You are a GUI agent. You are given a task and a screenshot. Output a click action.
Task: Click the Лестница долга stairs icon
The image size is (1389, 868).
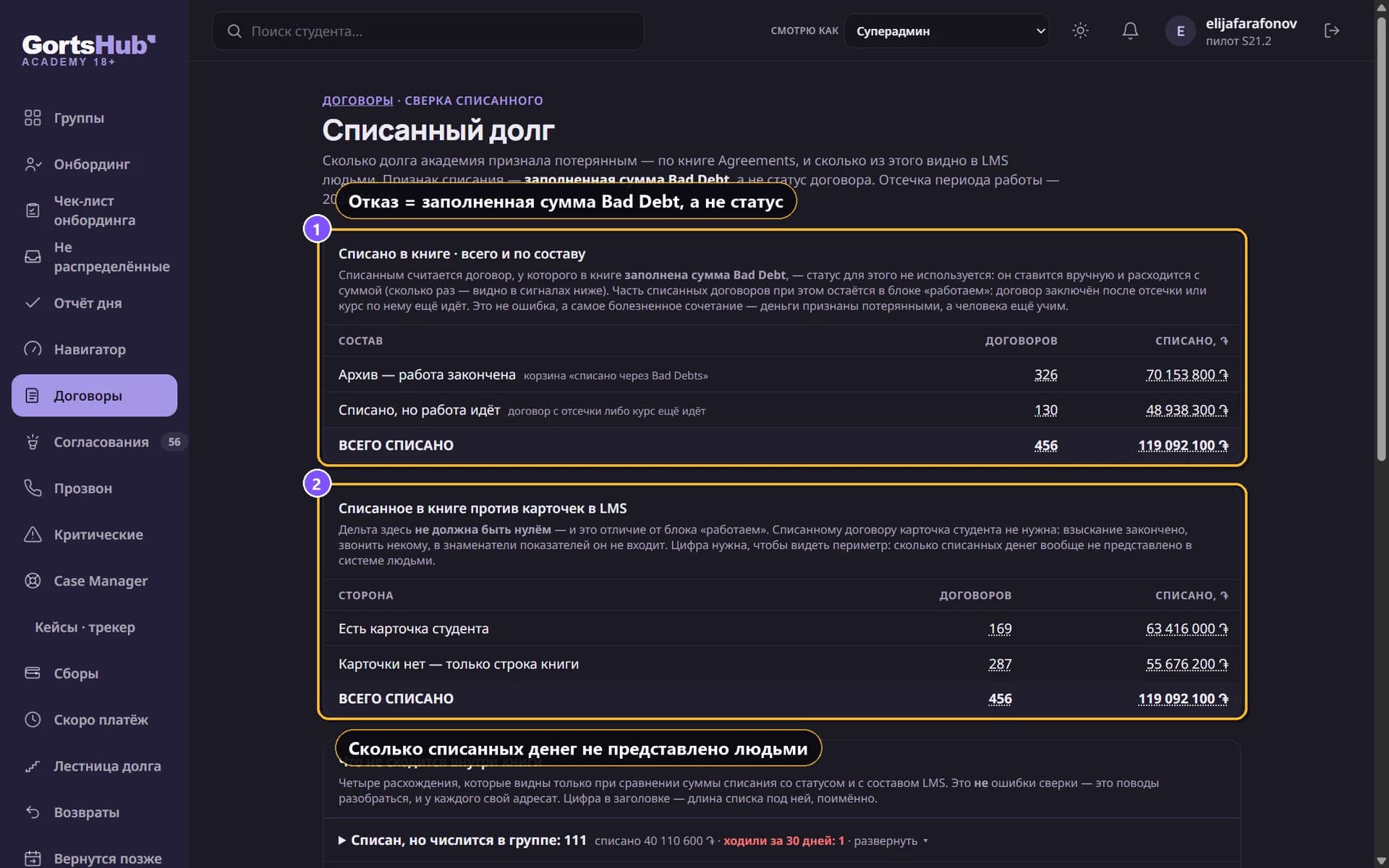coord(33,766)
